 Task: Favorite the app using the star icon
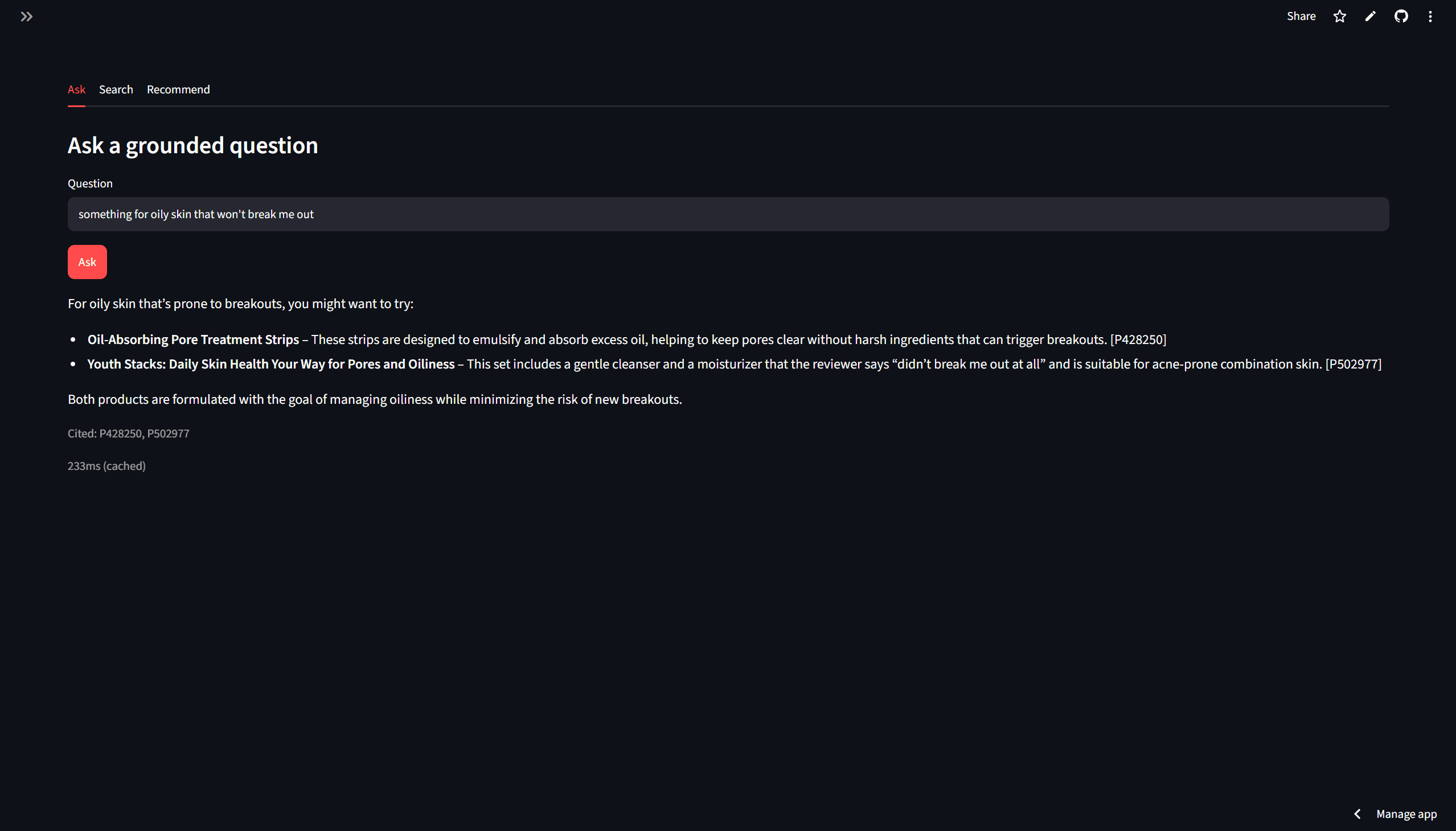(1340, 16)
